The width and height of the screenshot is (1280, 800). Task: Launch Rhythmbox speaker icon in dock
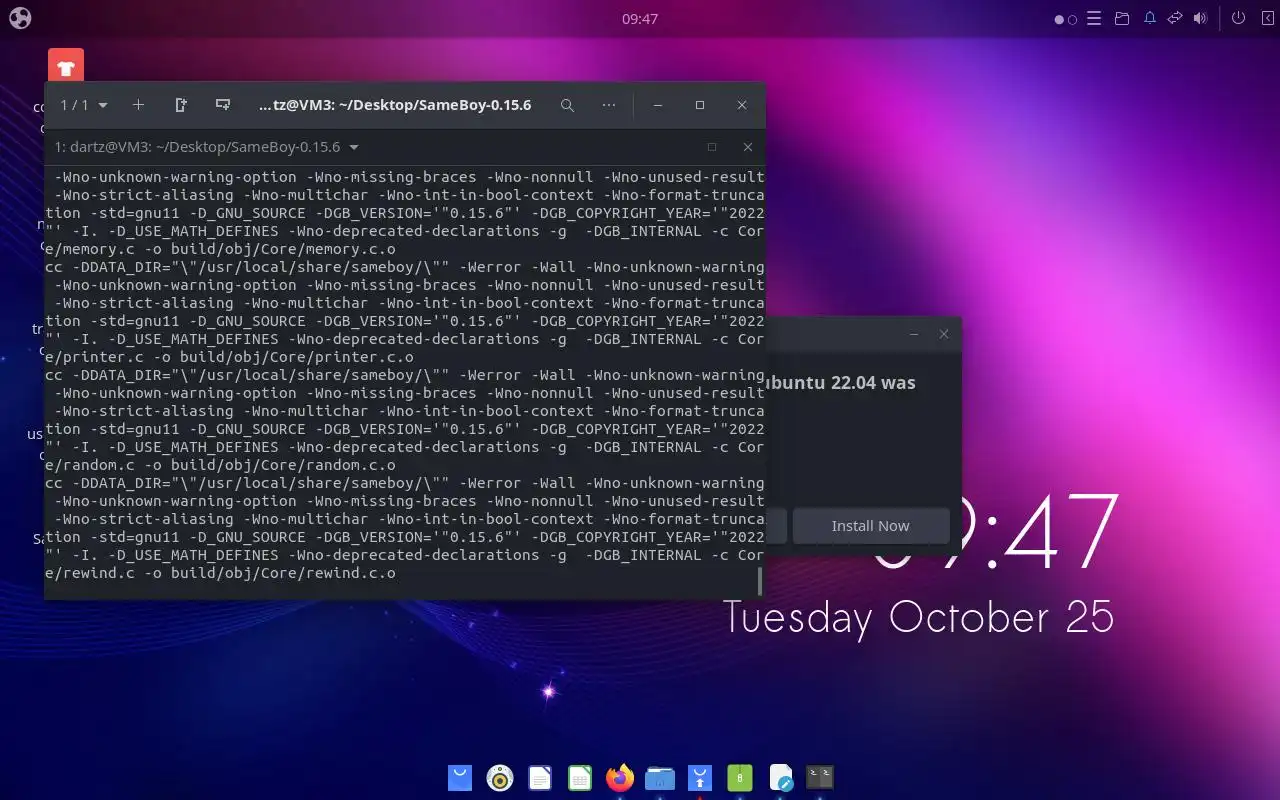tap(500, 777)
